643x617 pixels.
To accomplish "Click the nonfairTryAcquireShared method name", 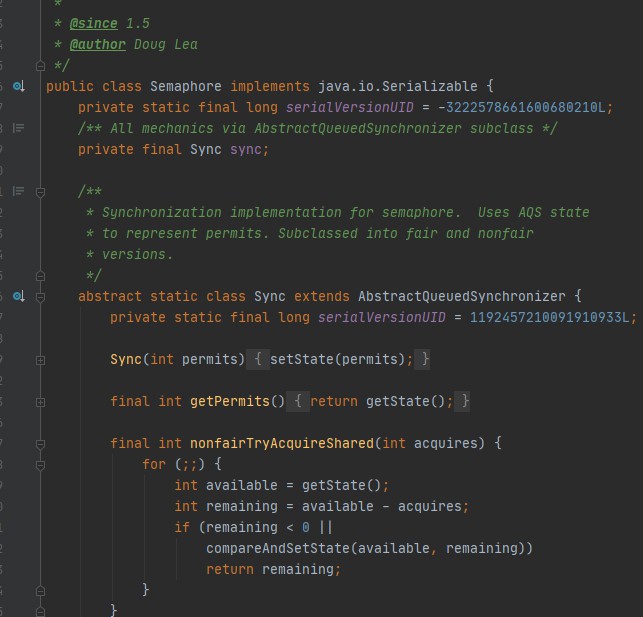I will pos(285,443).
